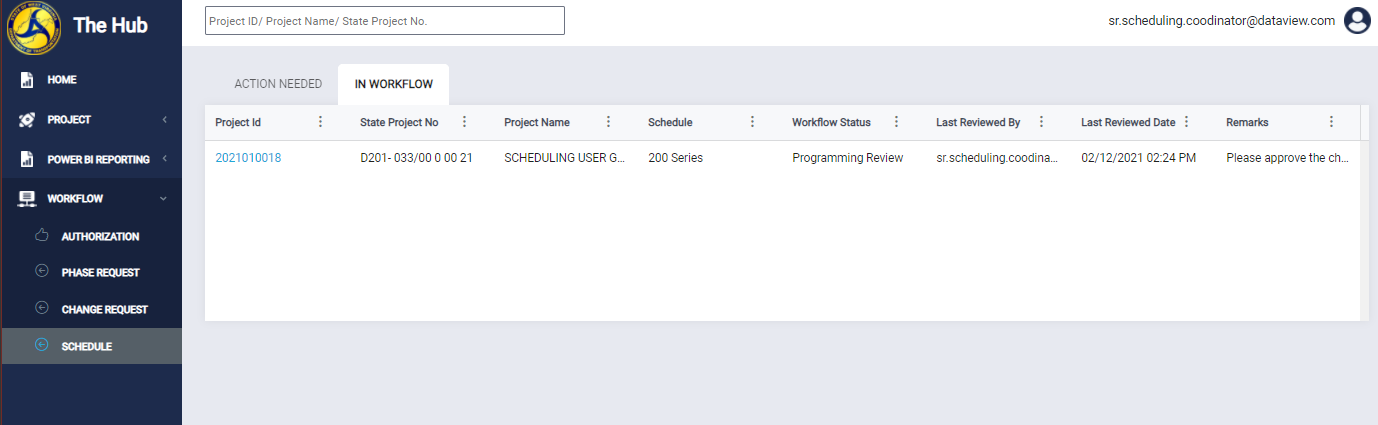The image size is (1378, 425).
Task: Open Last Reviewed Date column menu
Action: coord(1186,122)
